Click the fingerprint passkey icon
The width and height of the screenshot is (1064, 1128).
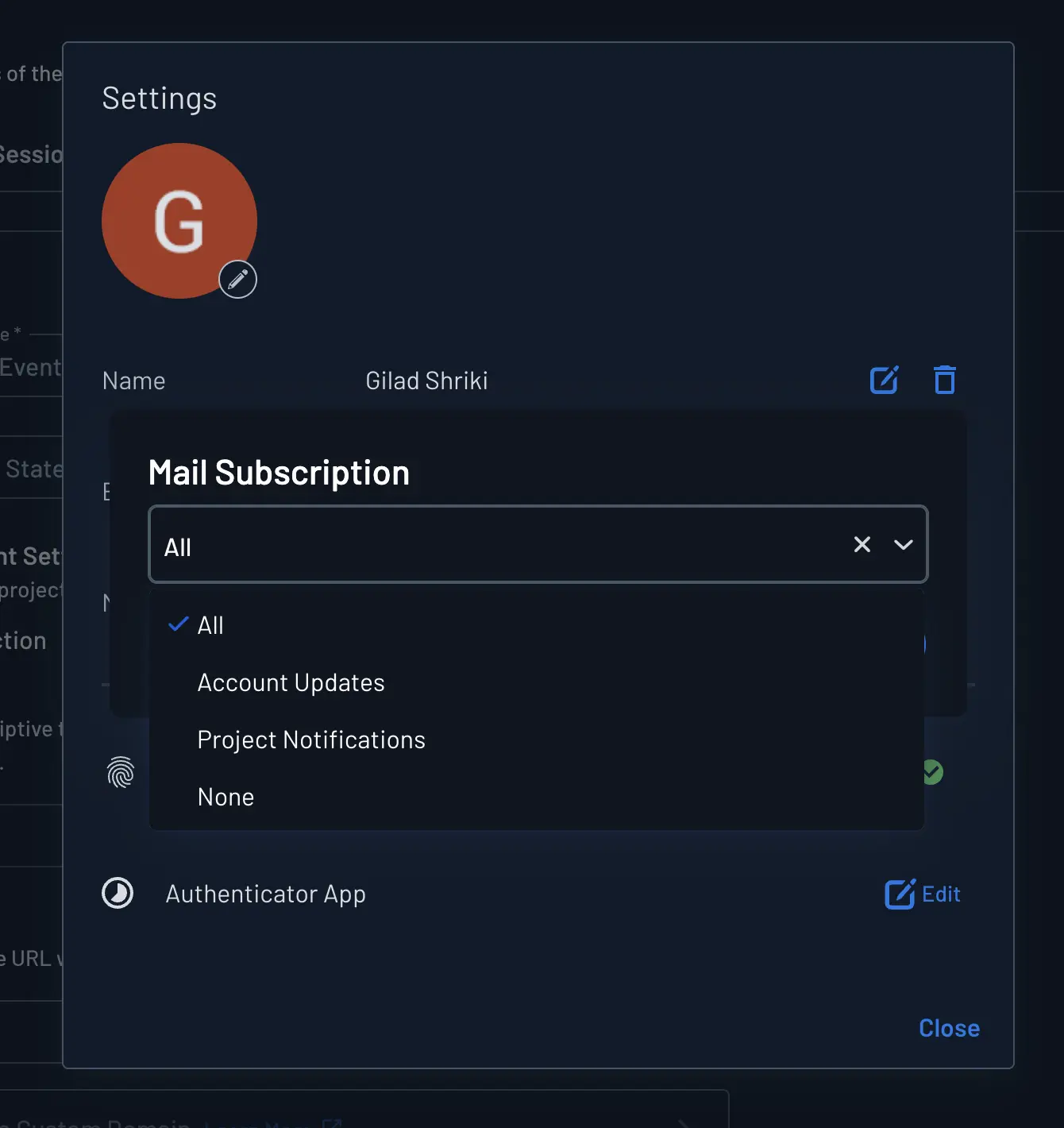[x=121, y=771]
